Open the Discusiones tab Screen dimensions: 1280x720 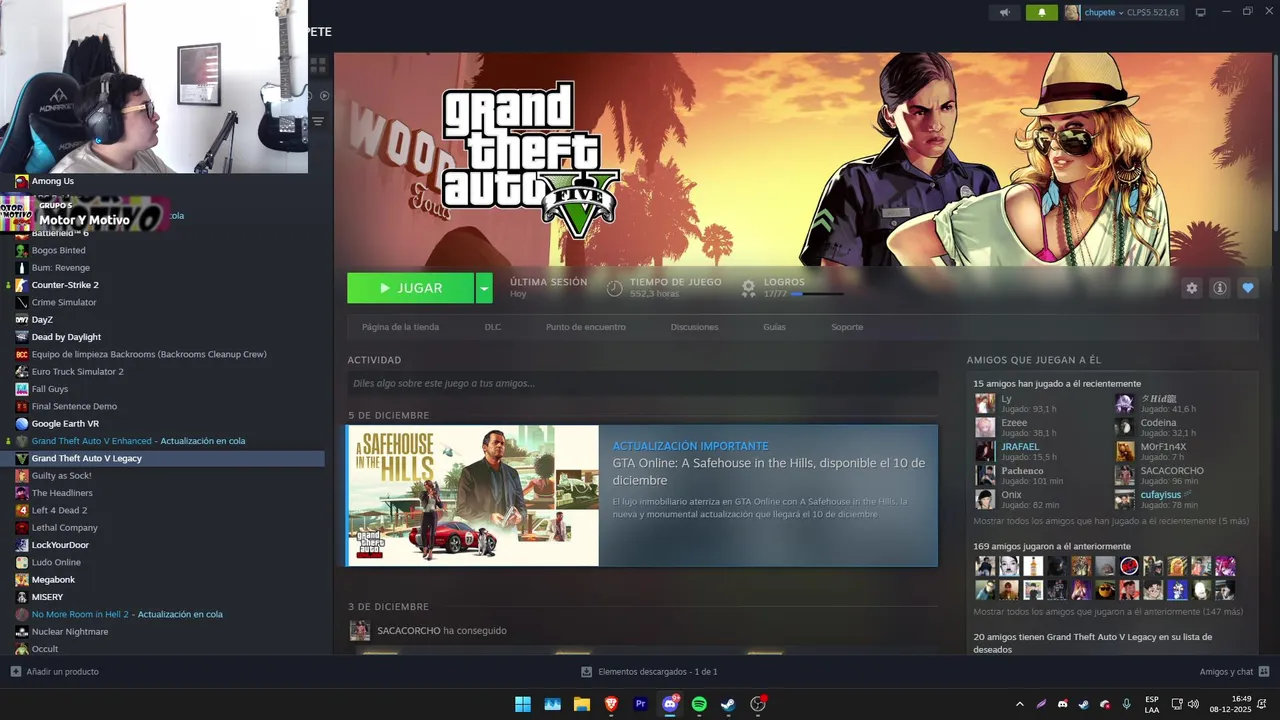tap(694, 327)
